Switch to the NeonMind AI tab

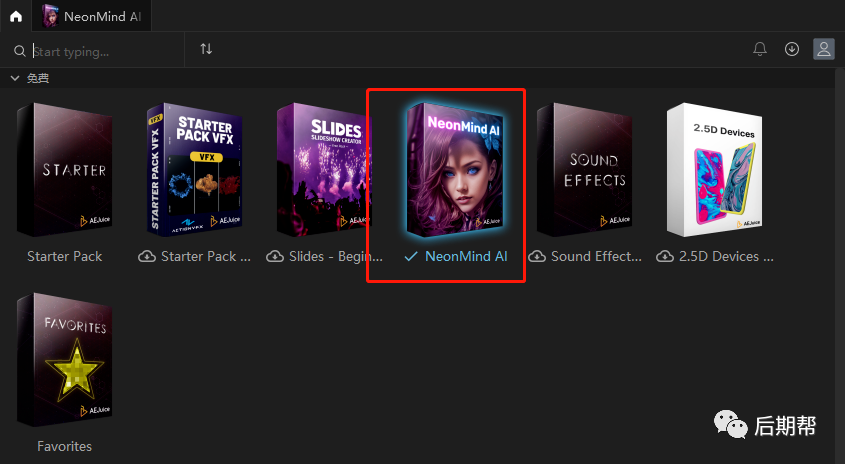(92, 16)
